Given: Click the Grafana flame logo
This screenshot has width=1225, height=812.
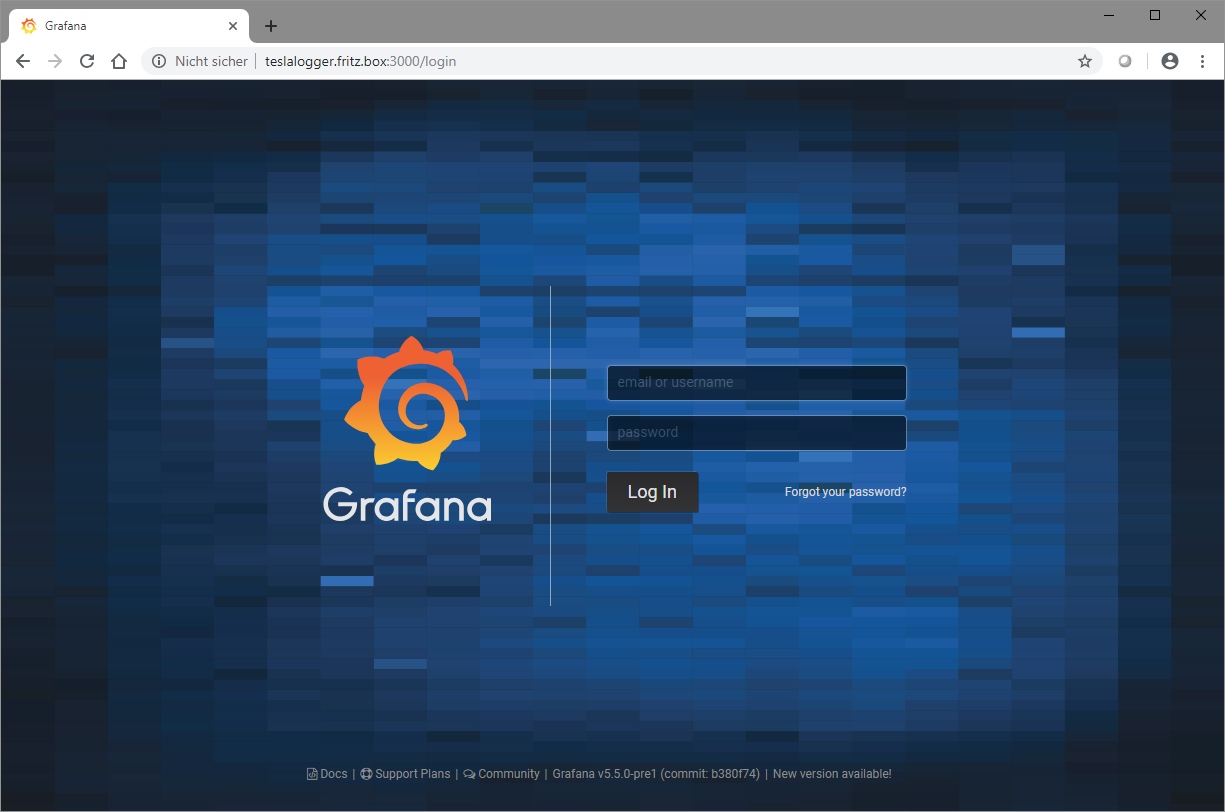Looking at the screenshot, I should pos(406,403).
